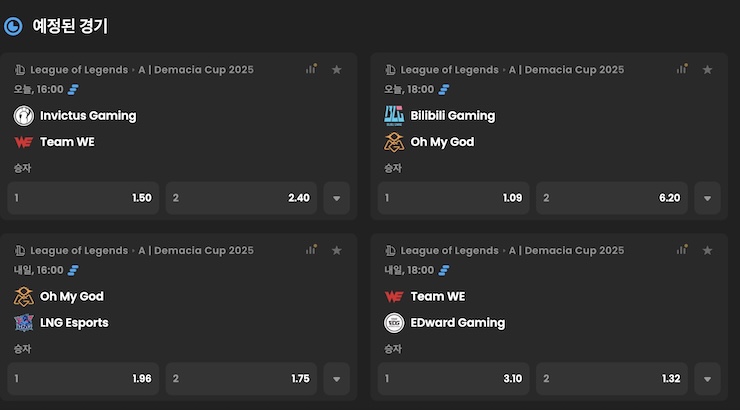
Task: Open statistics for Oh My God vs LNG Esports
Action: point(312,250)
